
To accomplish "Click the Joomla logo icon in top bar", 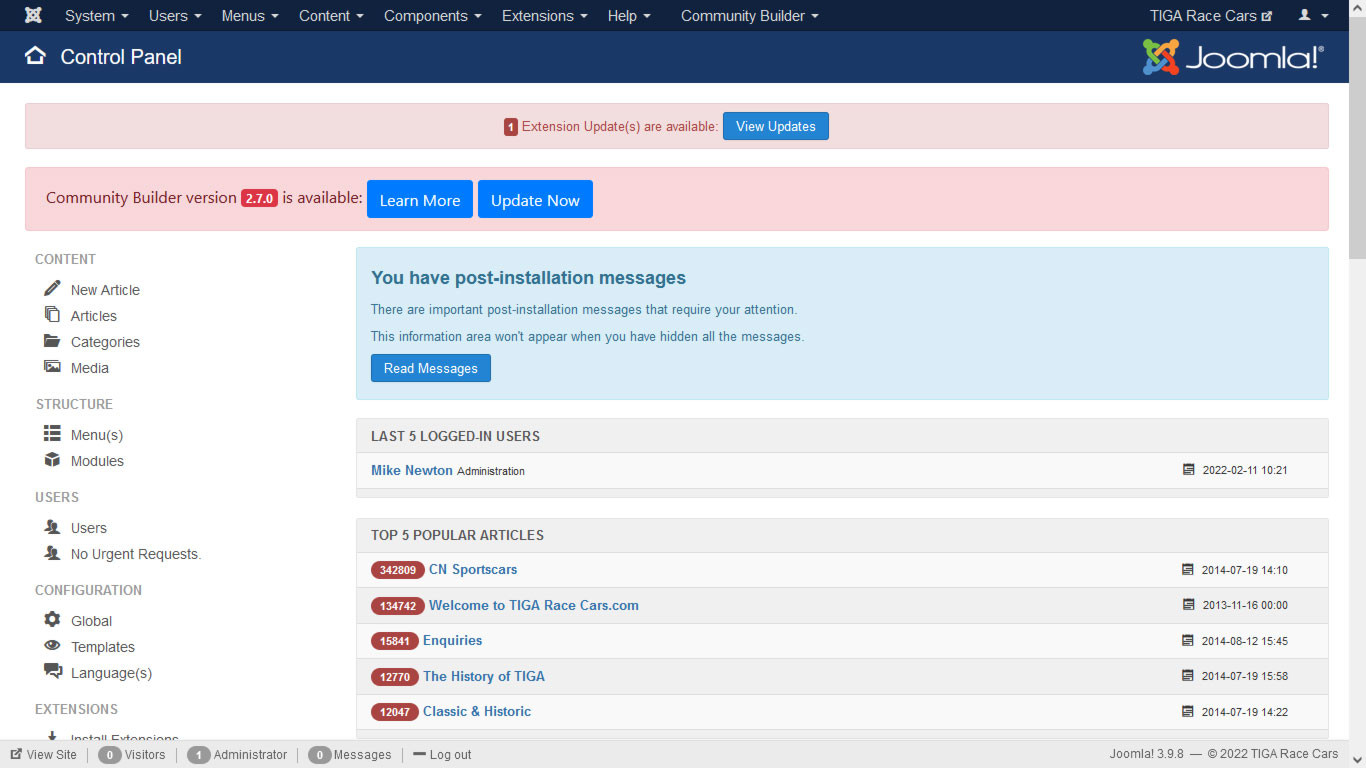I will pos(33,15).
